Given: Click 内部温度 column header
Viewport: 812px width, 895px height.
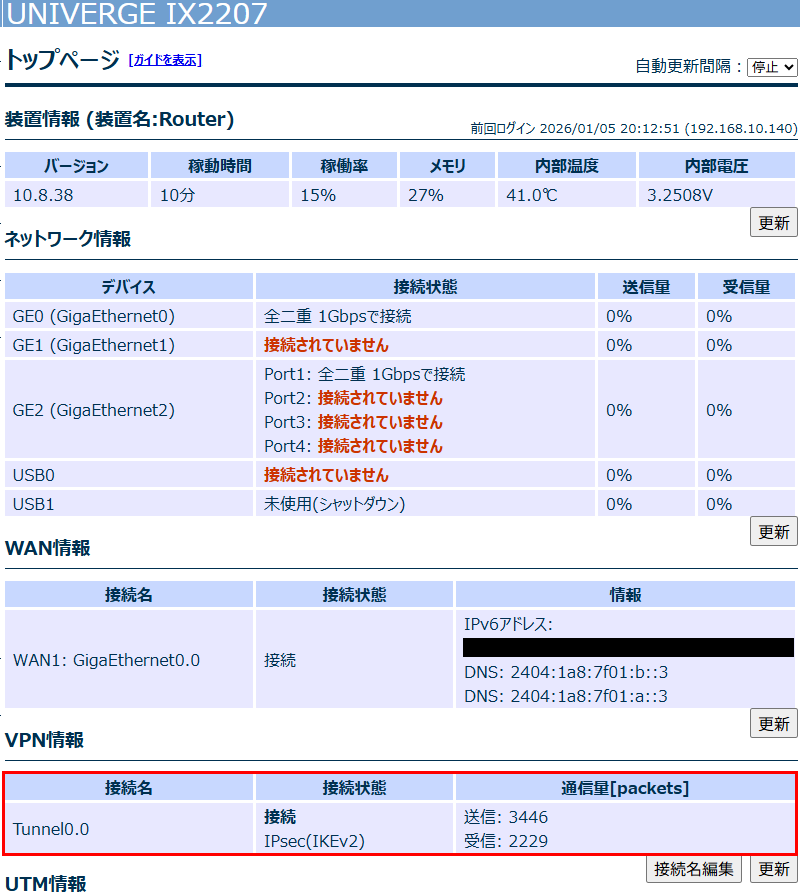Looking at the screenshot, I should click(567, 166).
